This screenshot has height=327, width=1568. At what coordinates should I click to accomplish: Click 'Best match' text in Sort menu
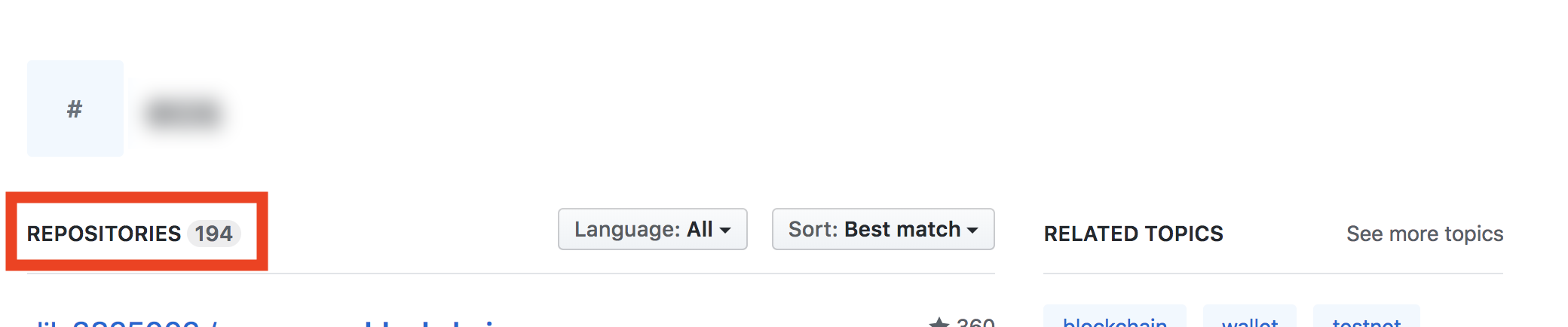[x=902, y=229]
